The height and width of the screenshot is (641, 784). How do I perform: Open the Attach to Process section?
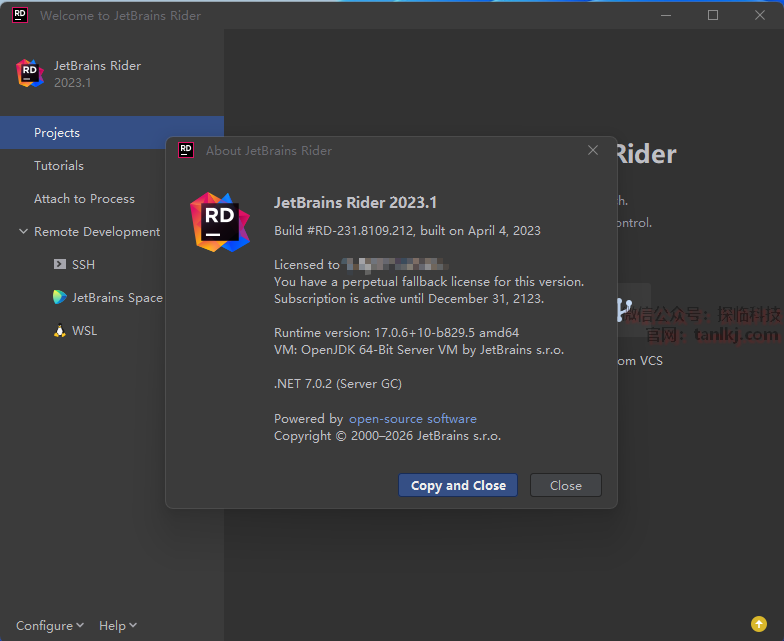tap(84, 199)
